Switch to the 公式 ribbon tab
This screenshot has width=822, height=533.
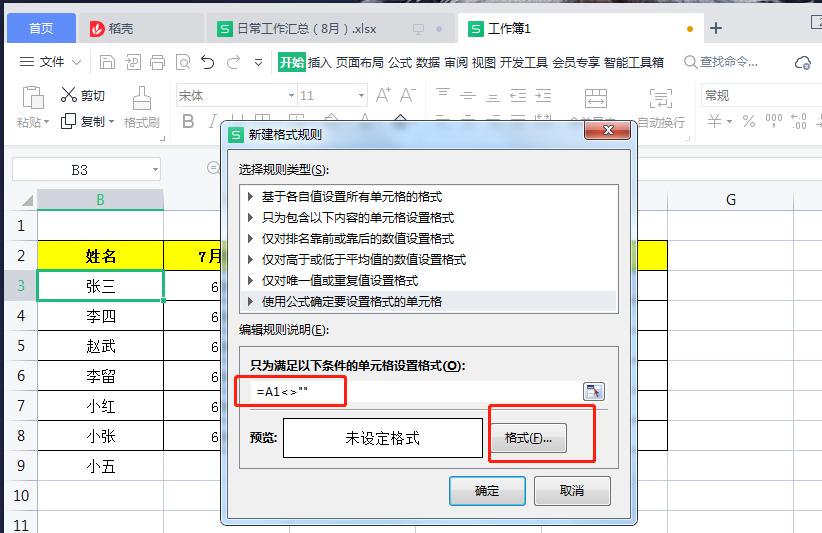(400, 62)
